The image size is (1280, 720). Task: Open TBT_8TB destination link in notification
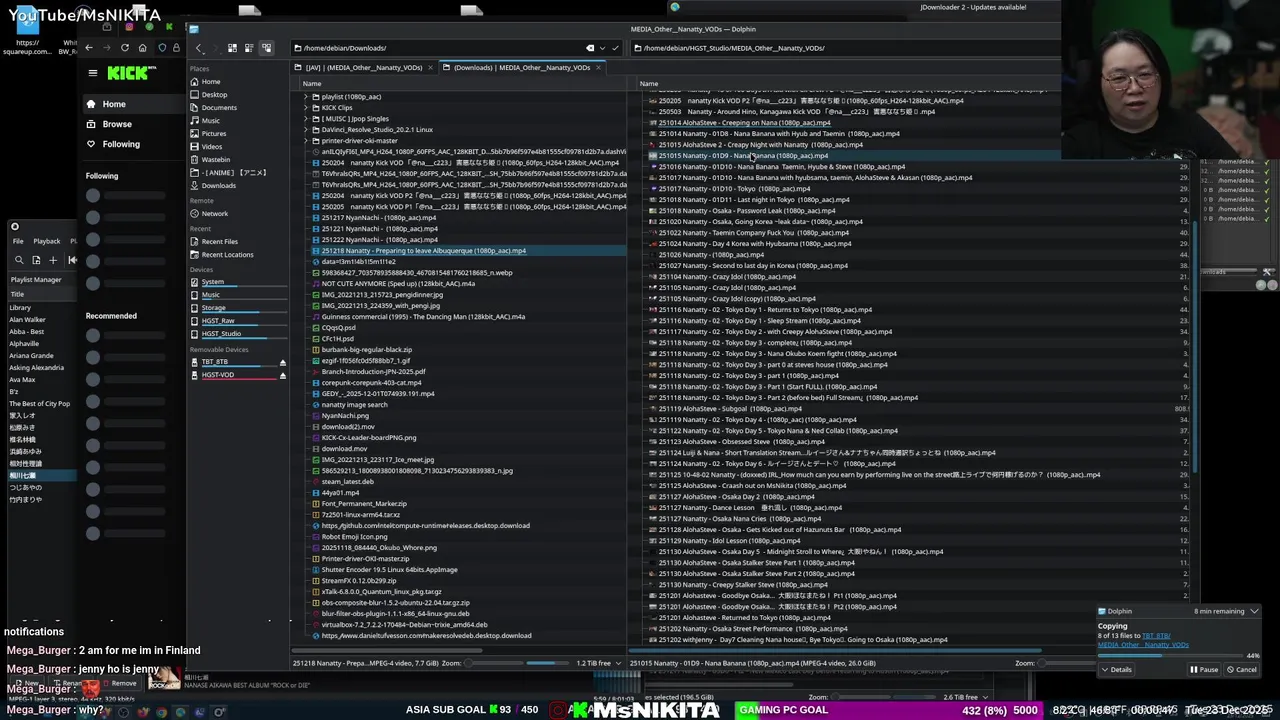pos(1156,636)
